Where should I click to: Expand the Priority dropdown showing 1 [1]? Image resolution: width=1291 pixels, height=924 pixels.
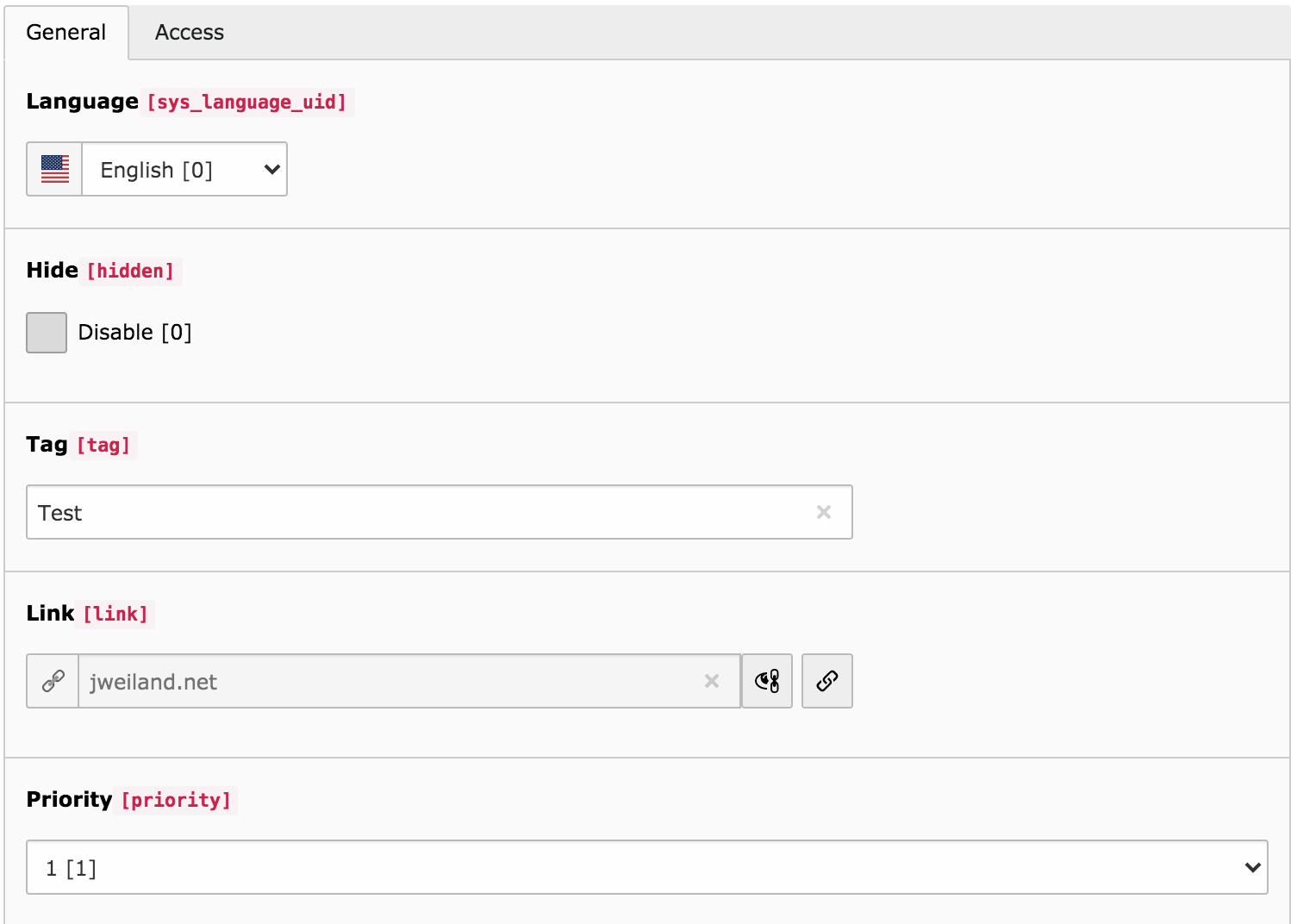click(x=638, y=867)
